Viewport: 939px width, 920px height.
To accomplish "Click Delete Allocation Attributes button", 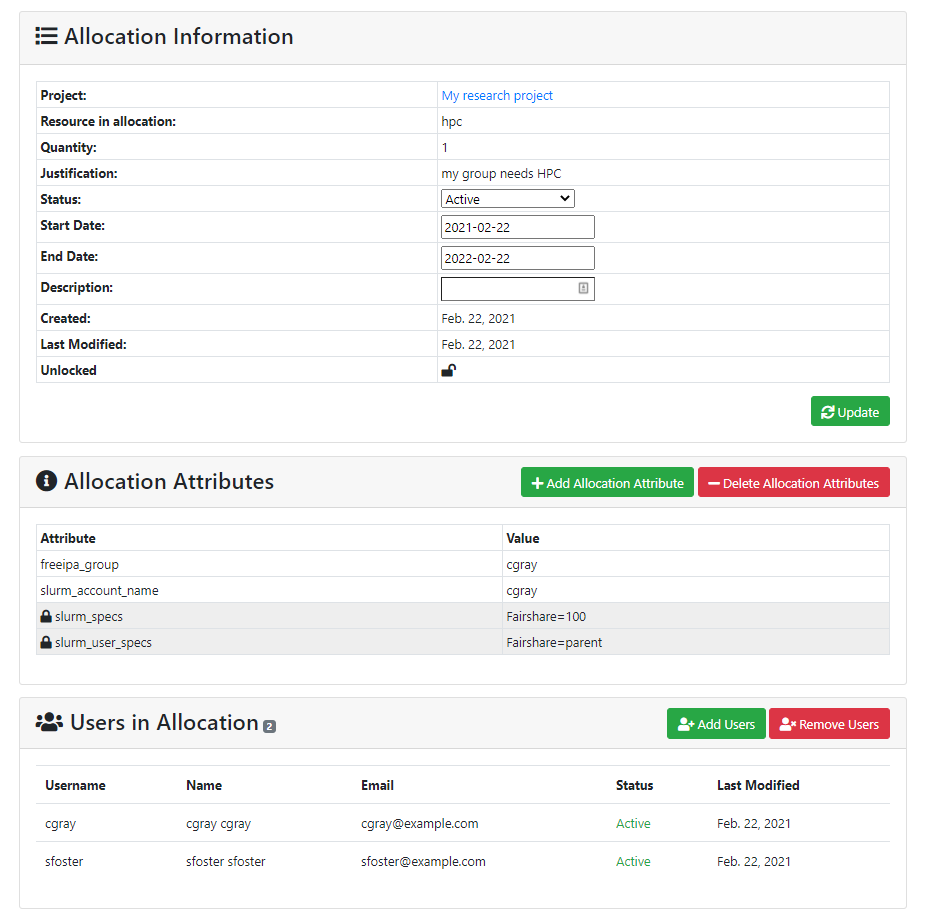I will (x=794, y=483).
